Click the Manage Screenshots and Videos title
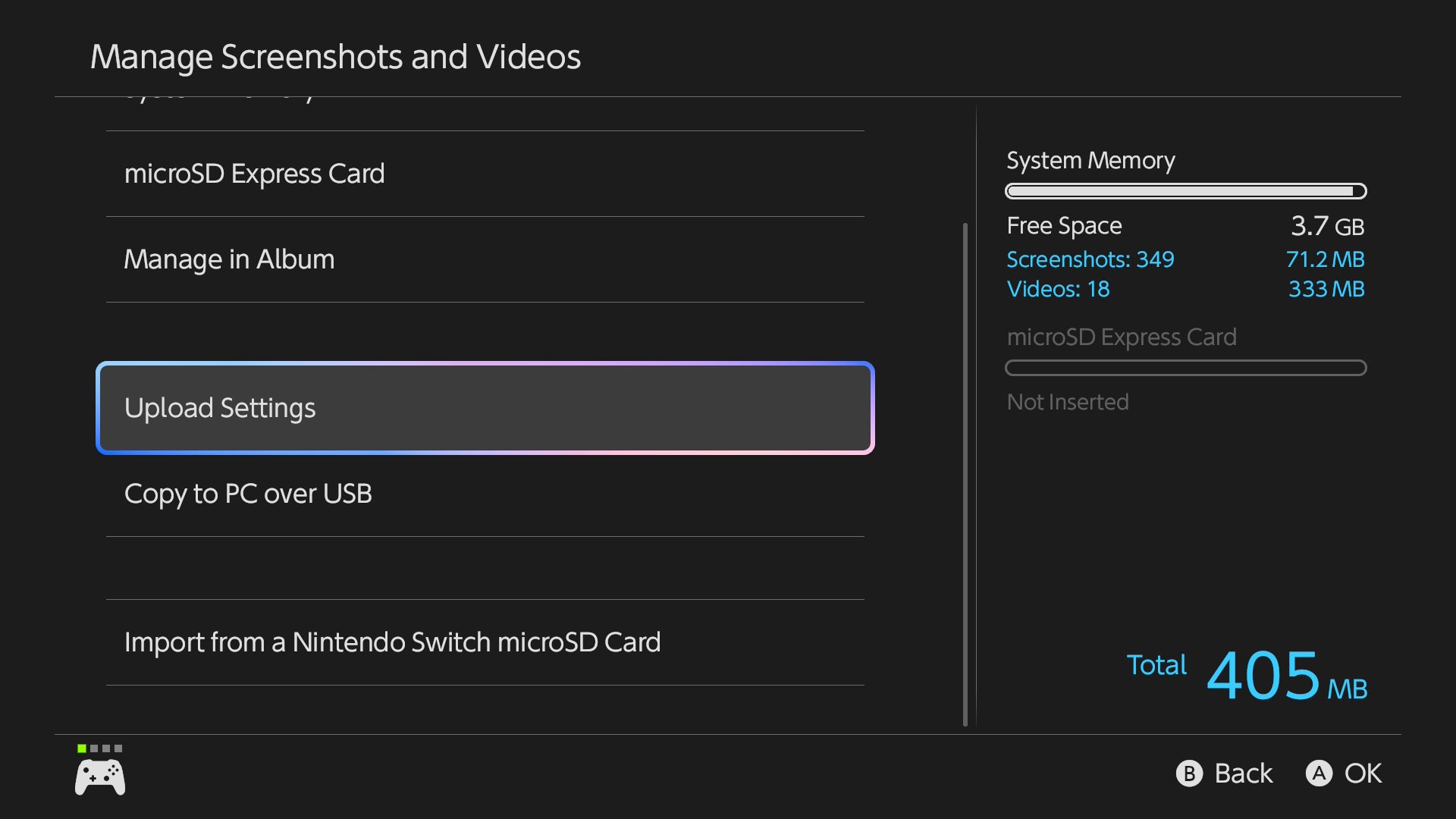The height and width of the screenshot is (819, 1456). coord(336,55)
